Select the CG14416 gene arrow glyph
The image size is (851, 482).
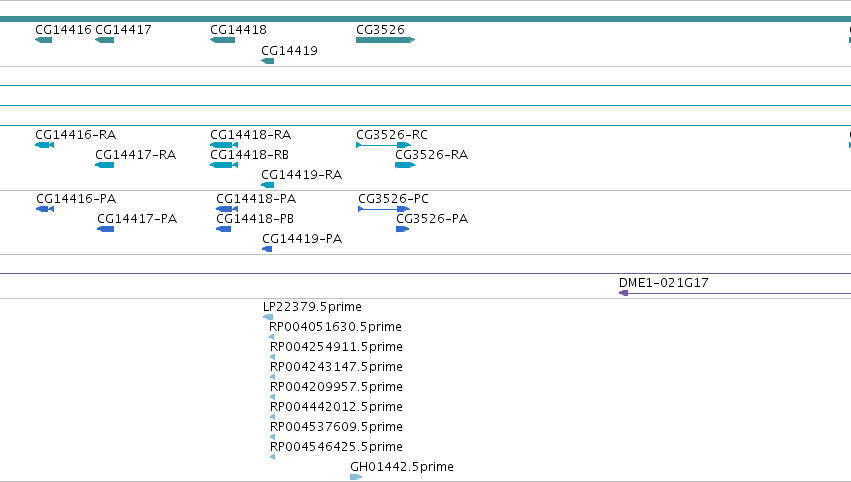43,40
